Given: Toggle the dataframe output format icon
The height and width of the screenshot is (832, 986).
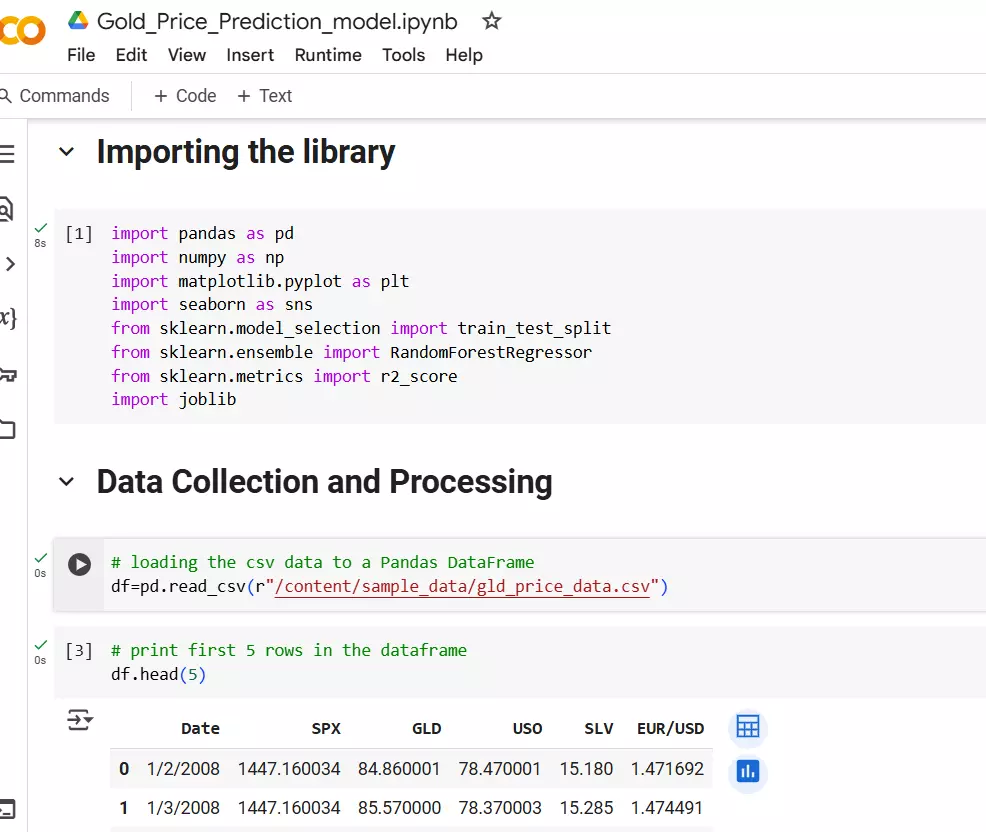Looking at the screenshot, I should click(x=80, y=720).
